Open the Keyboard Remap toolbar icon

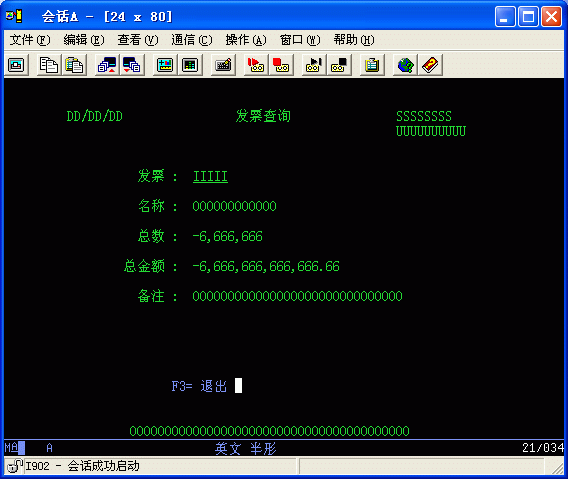[x=223, y=65]
